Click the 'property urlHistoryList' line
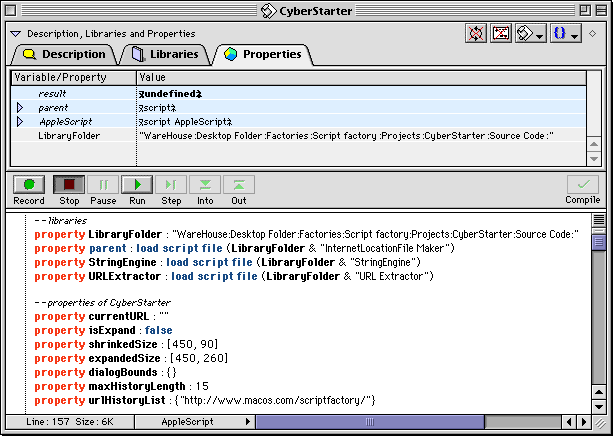This screenshot has width=613, height=436. coord(205,400)
